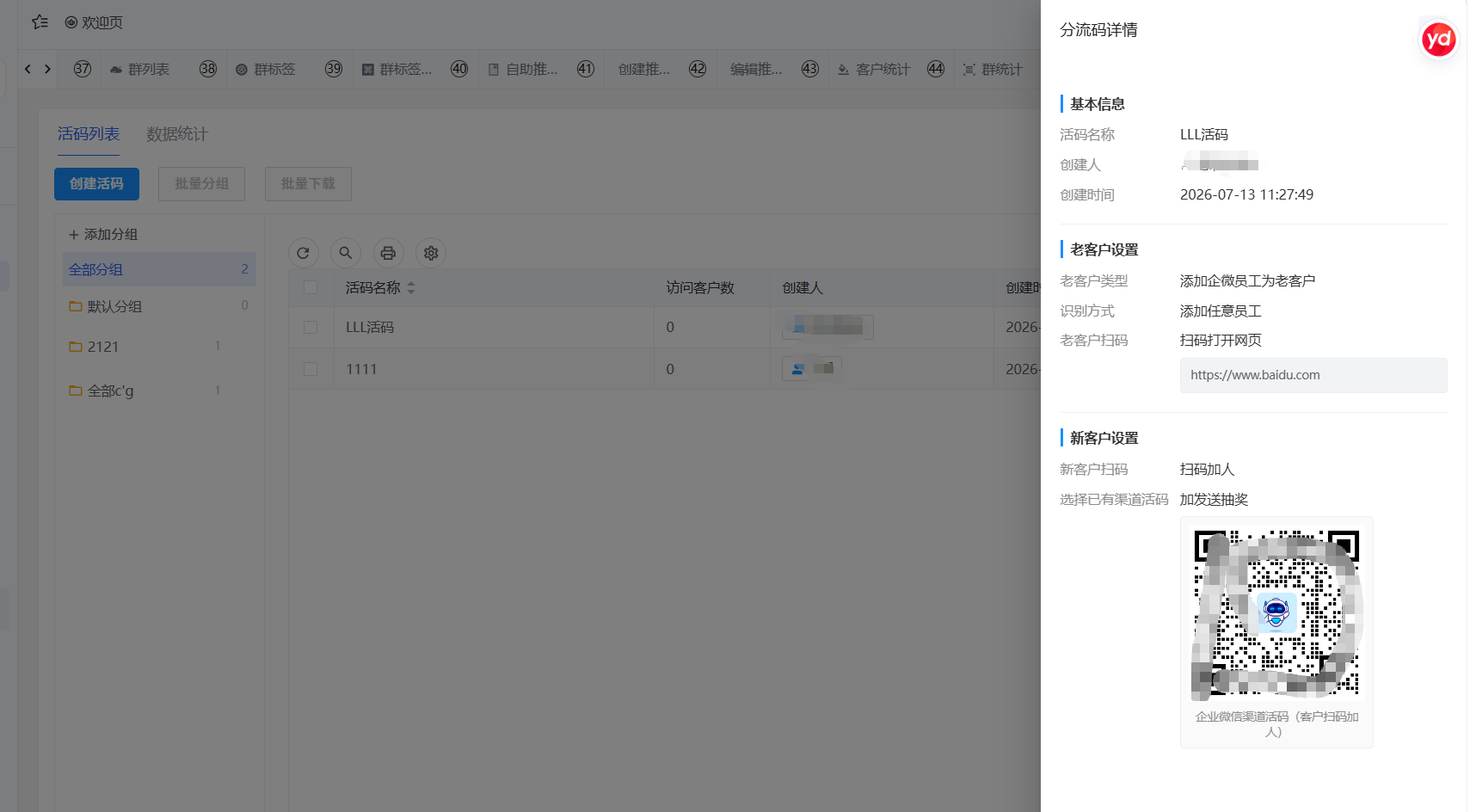1470x812 pixels.
Task: Open the table column settings gear
Action: 431,253
